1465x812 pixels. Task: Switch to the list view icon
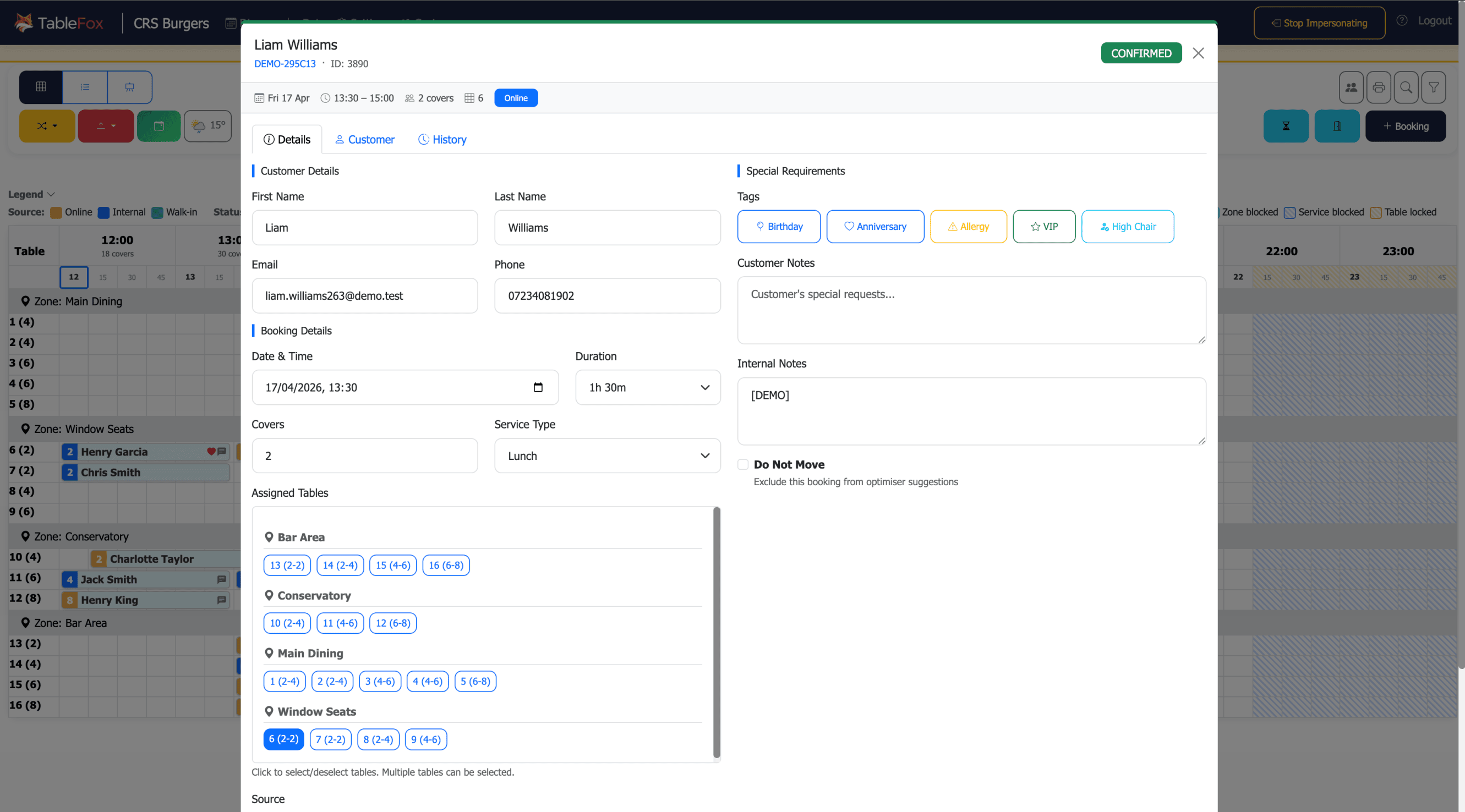click(x=85, y=87)
